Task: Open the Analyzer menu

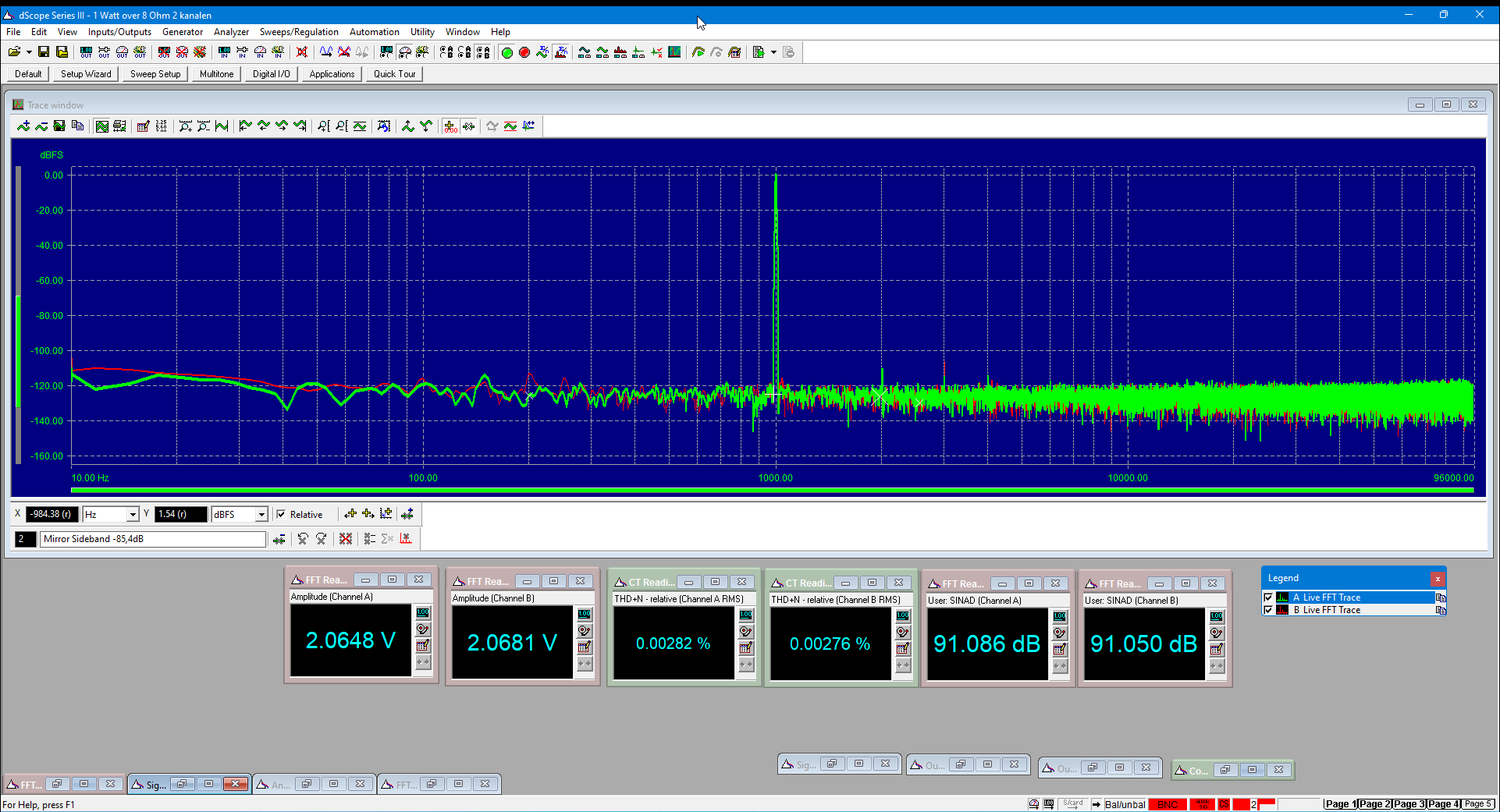Action: tap(231, 32)
